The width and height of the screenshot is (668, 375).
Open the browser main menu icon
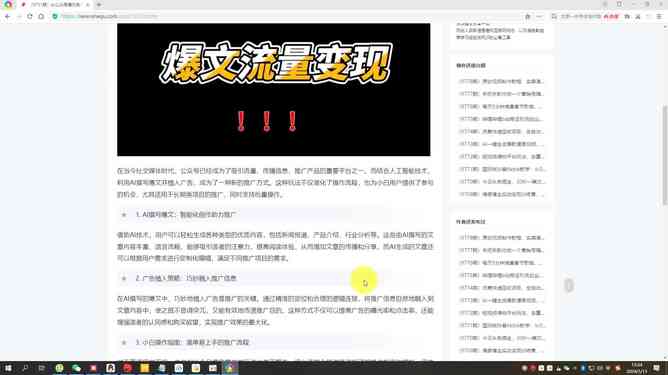659,16
